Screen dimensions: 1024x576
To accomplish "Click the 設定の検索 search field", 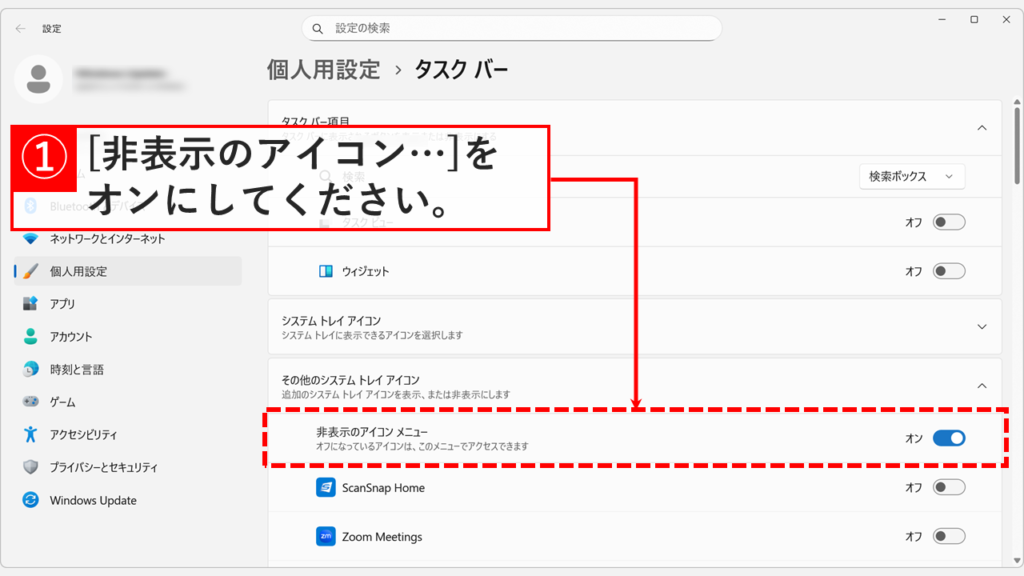I will 512,28.
